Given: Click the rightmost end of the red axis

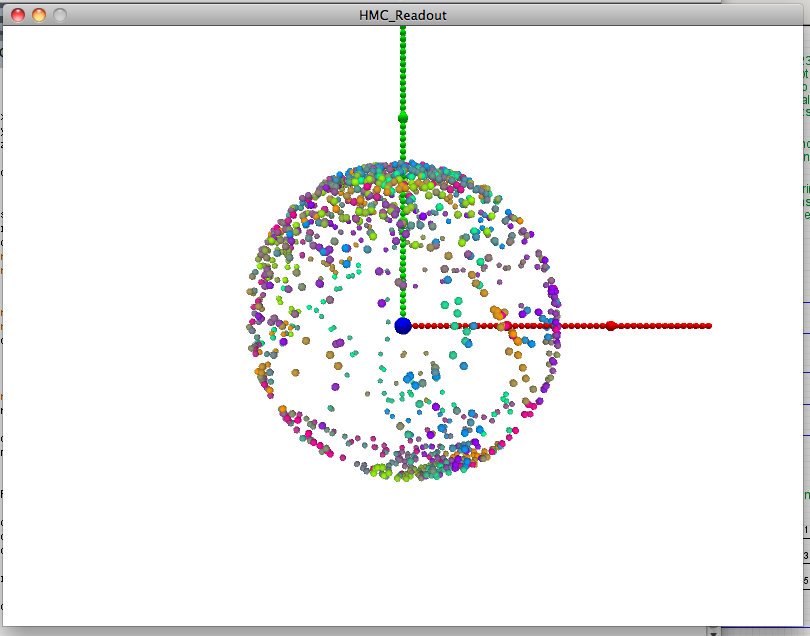Looking at the screenshot, I should coord(708,326).
